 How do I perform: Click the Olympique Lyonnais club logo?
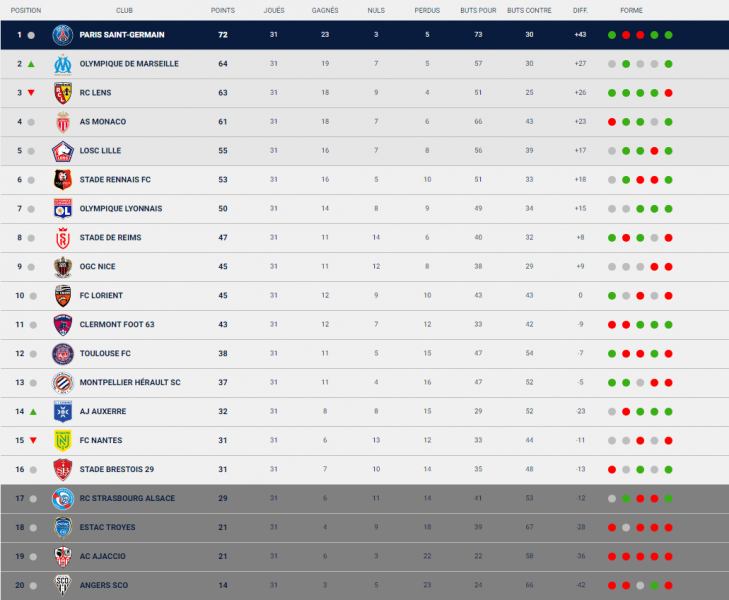(x=64, y=209)
